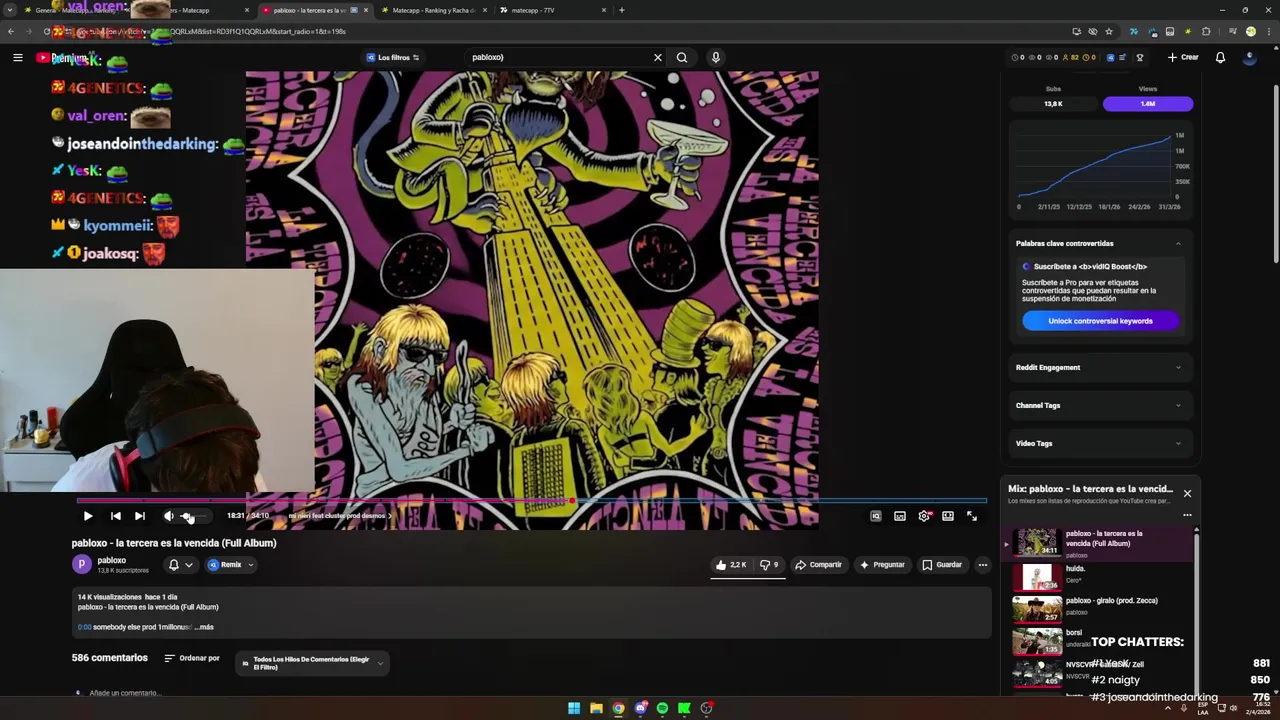The image size is (1280, 720).
Task: Open the player settings gear
Action: (x=924, y=516)
